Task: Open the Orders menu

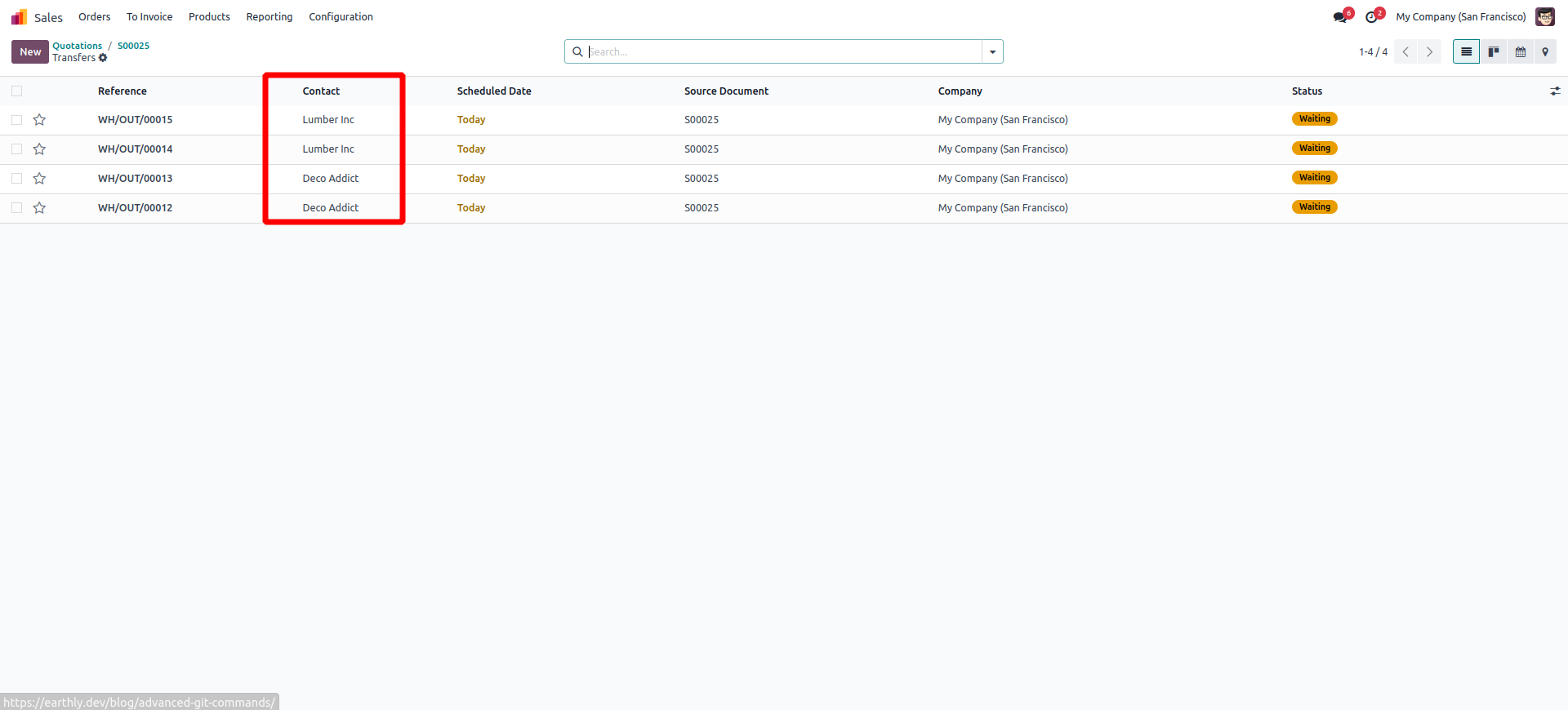Action: (x=94, y=17)
